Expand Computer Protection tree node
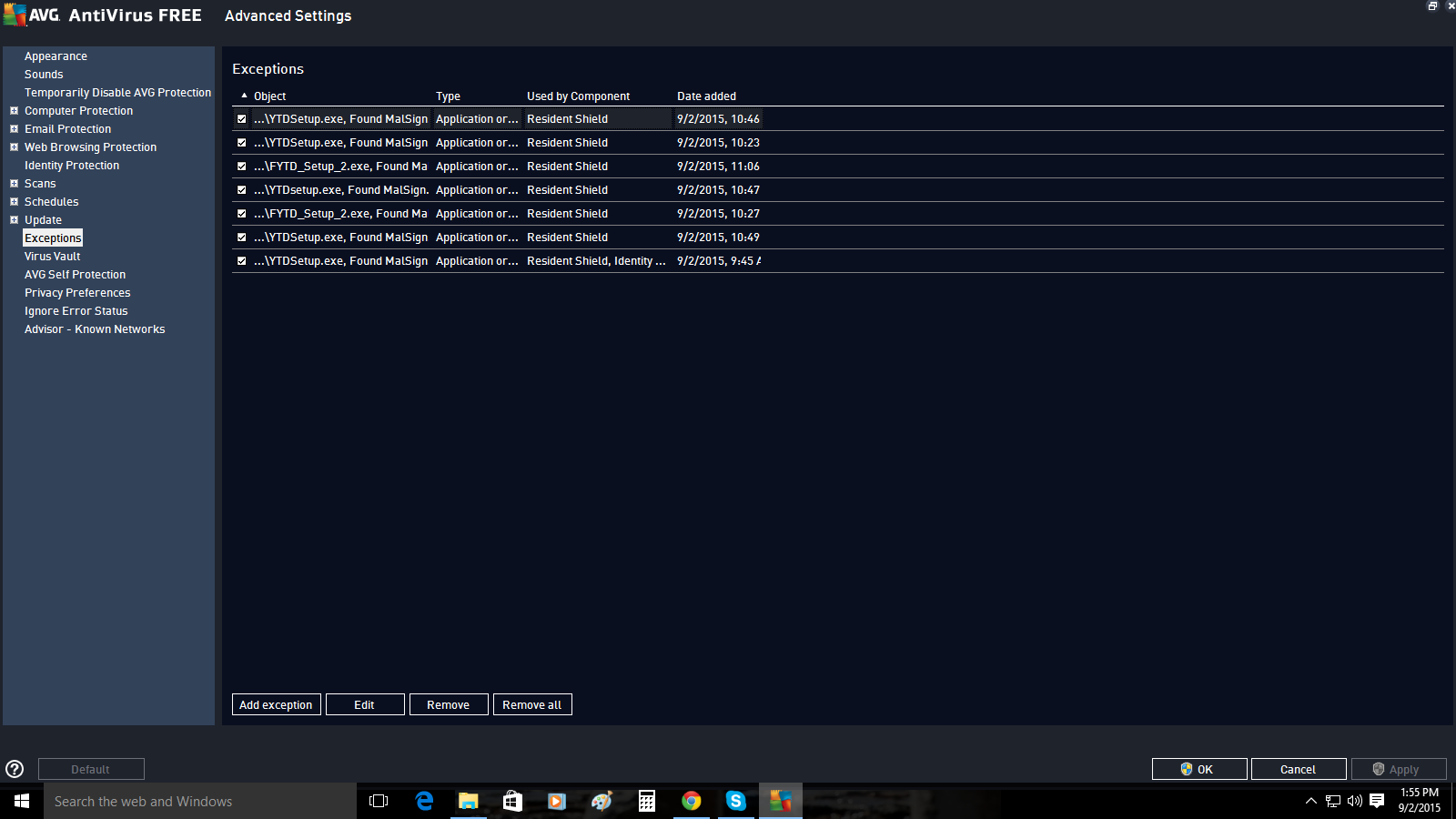 [14, 111]
